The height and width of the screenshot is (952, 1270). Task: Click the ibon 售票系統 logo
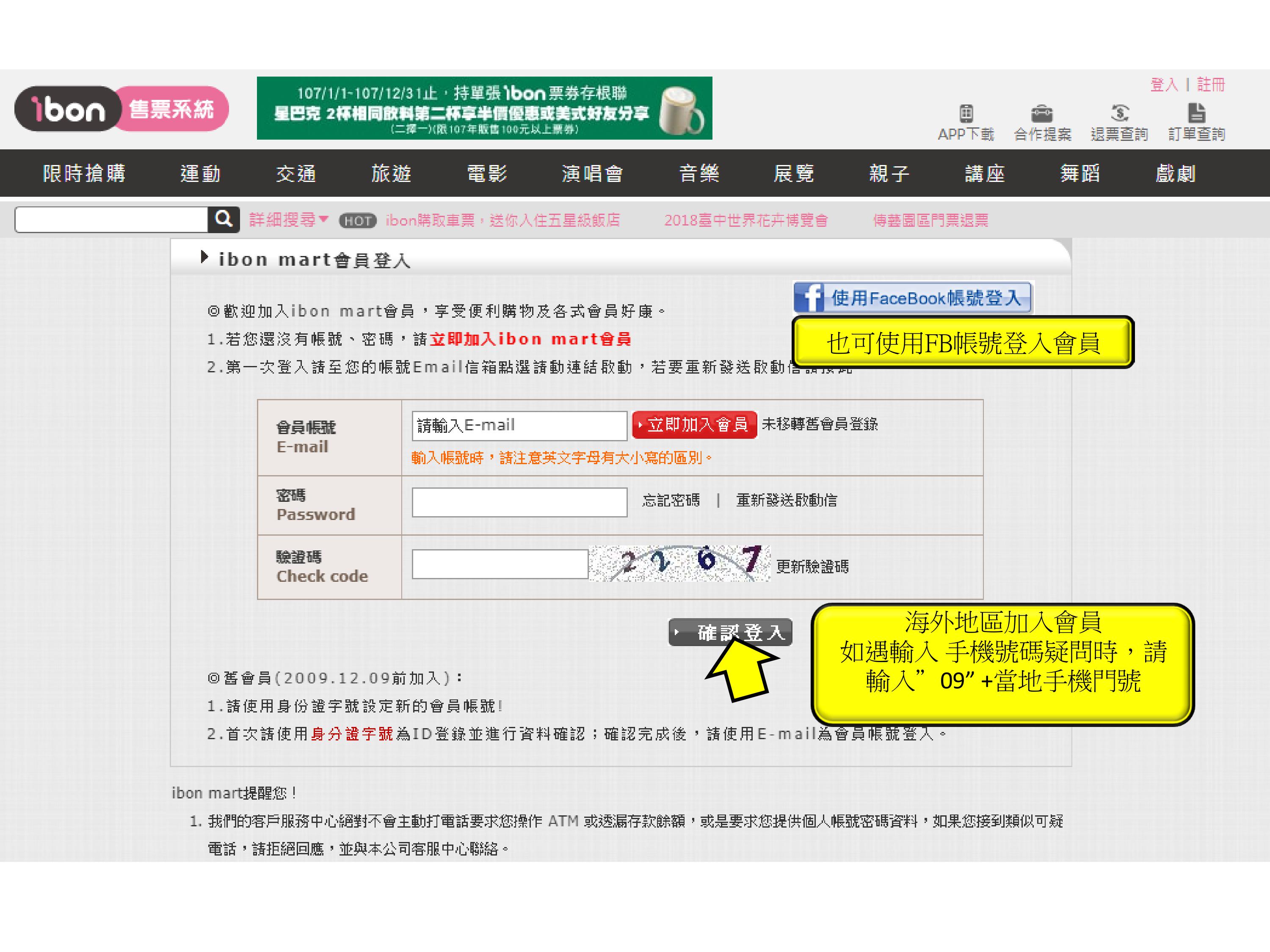(x=121, y=109)
